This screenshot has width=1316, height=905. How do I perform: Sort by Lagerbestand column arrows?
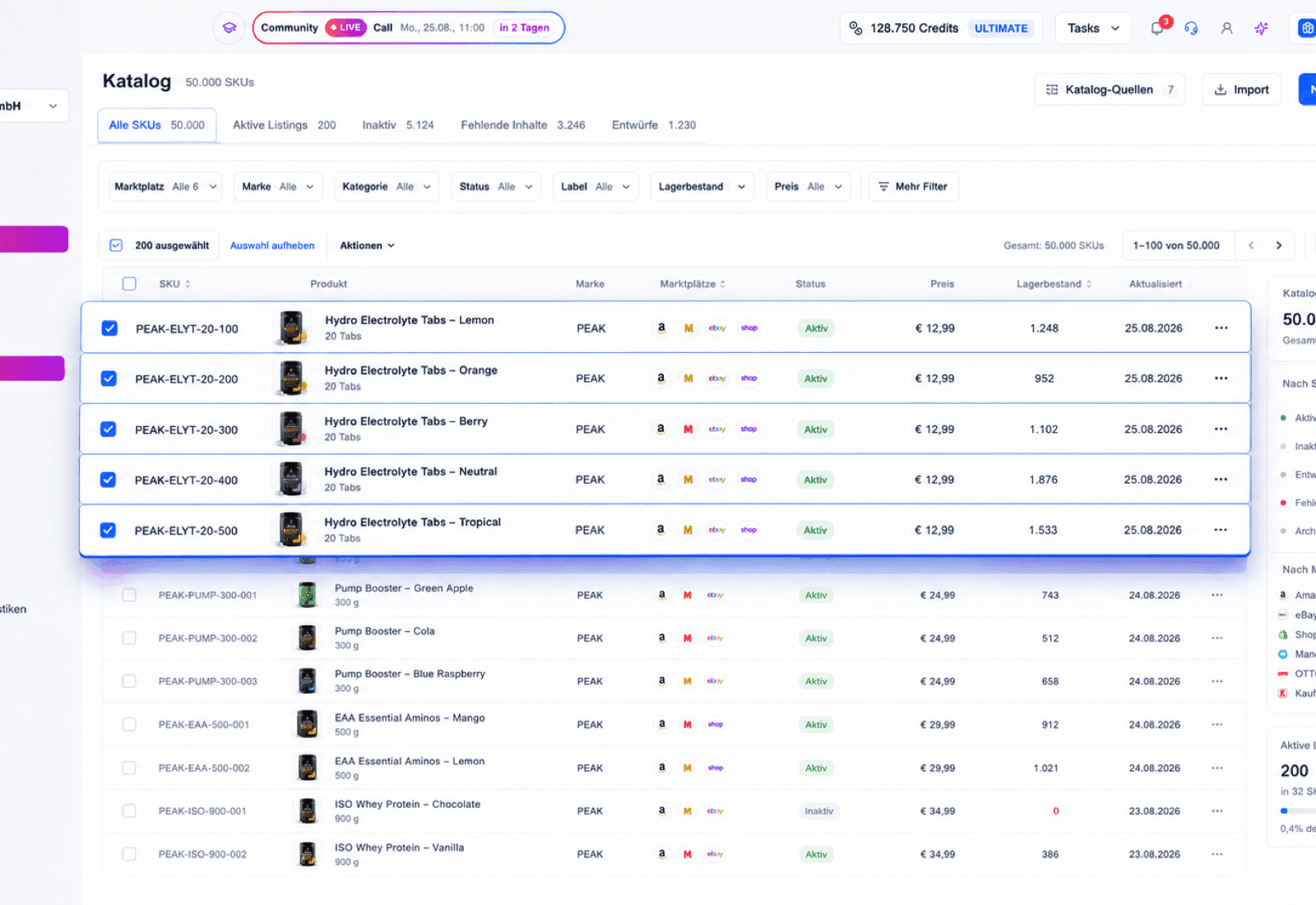coord(1089,284)
